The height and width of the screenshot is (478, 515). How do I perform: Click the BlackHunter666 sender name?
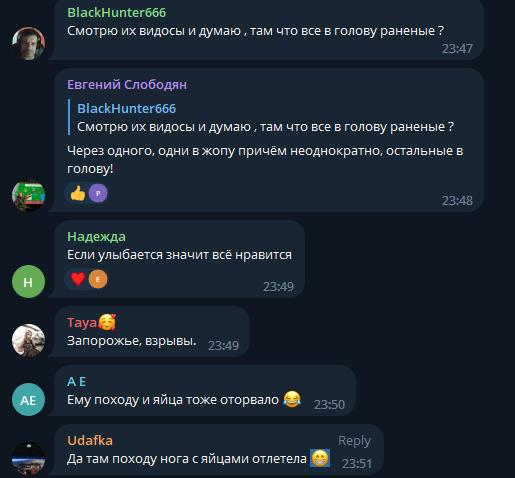click(117, 13)
